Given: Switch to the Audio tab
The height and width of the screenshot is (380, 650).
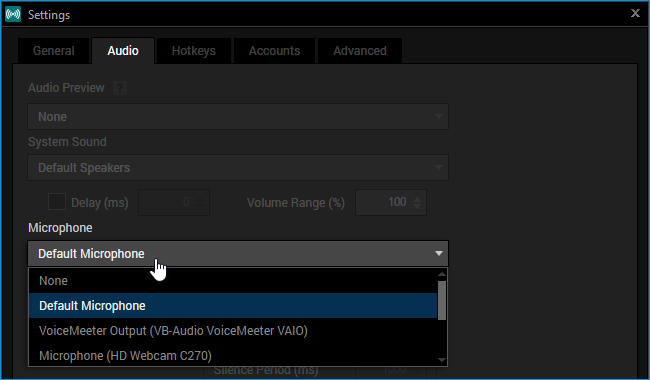Looking at the screenshot, I should (123, 51).
